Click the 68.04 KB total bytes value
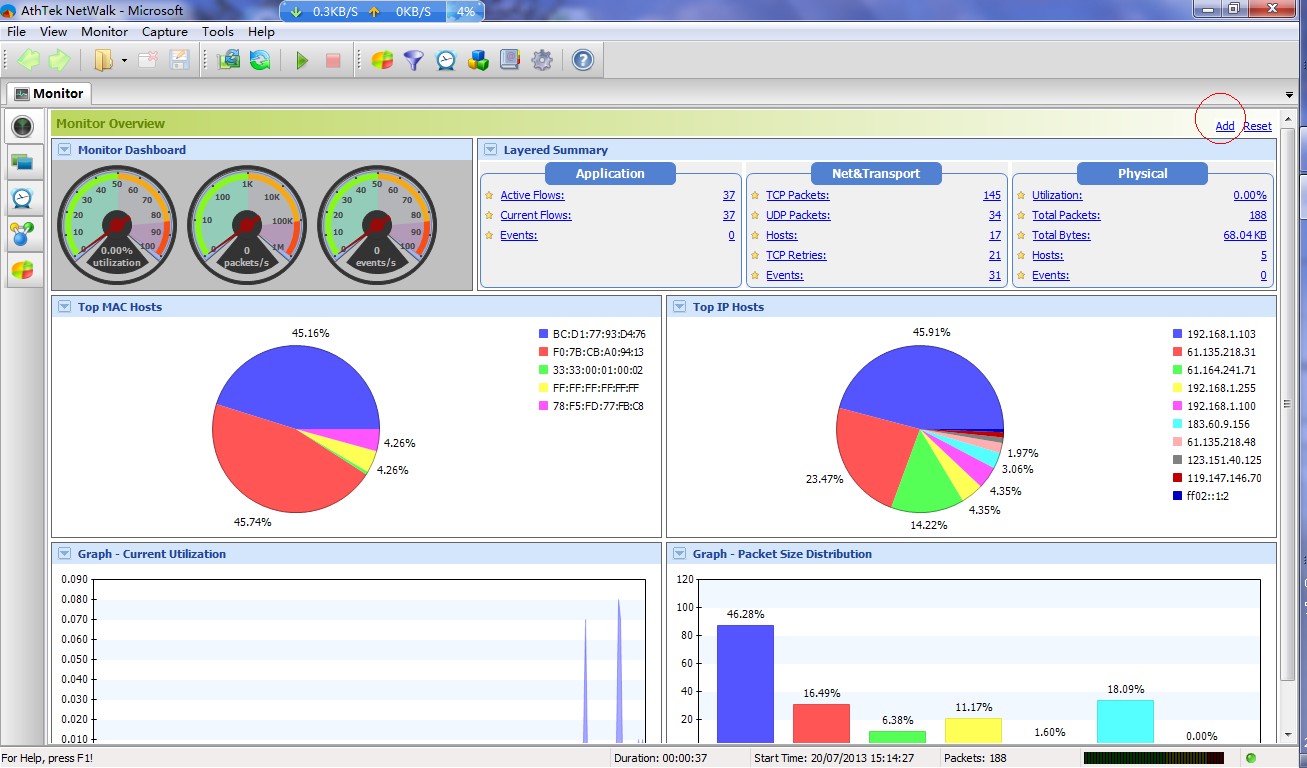The image size is (1307, 768). [1245, 236]
